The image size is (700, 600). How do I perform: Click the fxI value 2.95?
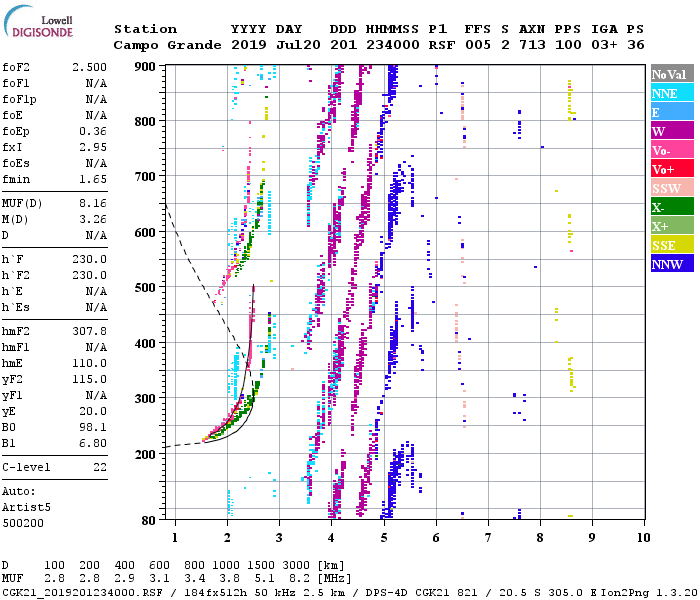(x=93, y=147)
